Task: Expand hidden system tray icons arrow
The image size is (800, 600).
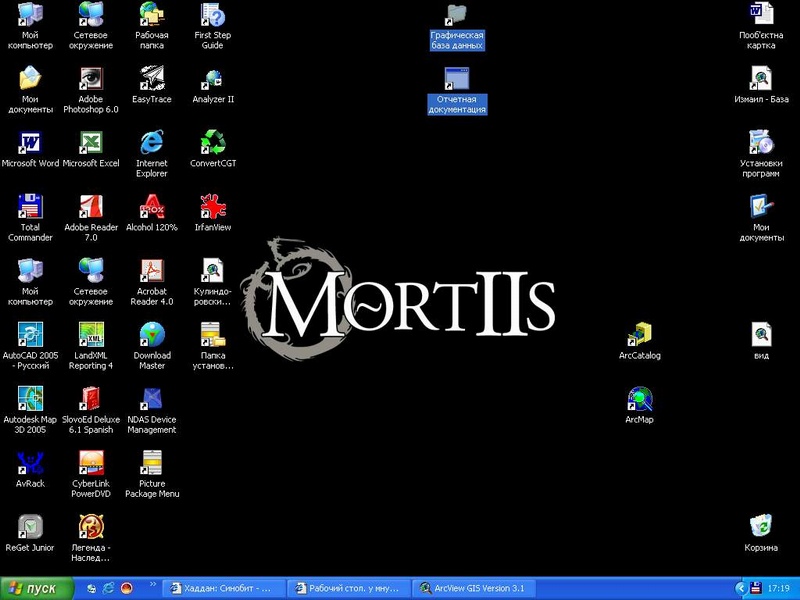Action: pyautogui.click(x=740, y=589)
